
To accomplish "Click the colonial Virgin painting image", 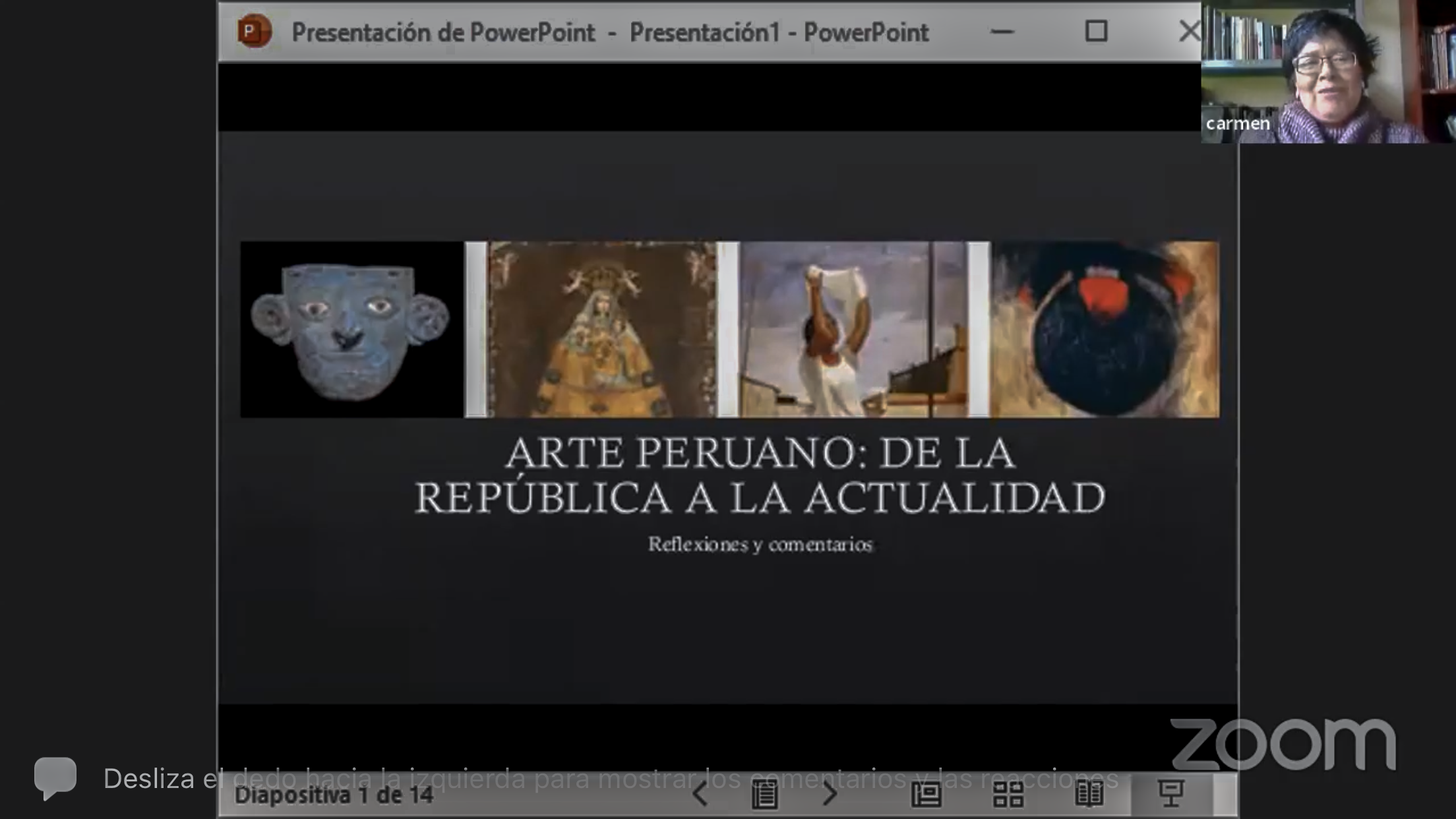I will 602,329.
